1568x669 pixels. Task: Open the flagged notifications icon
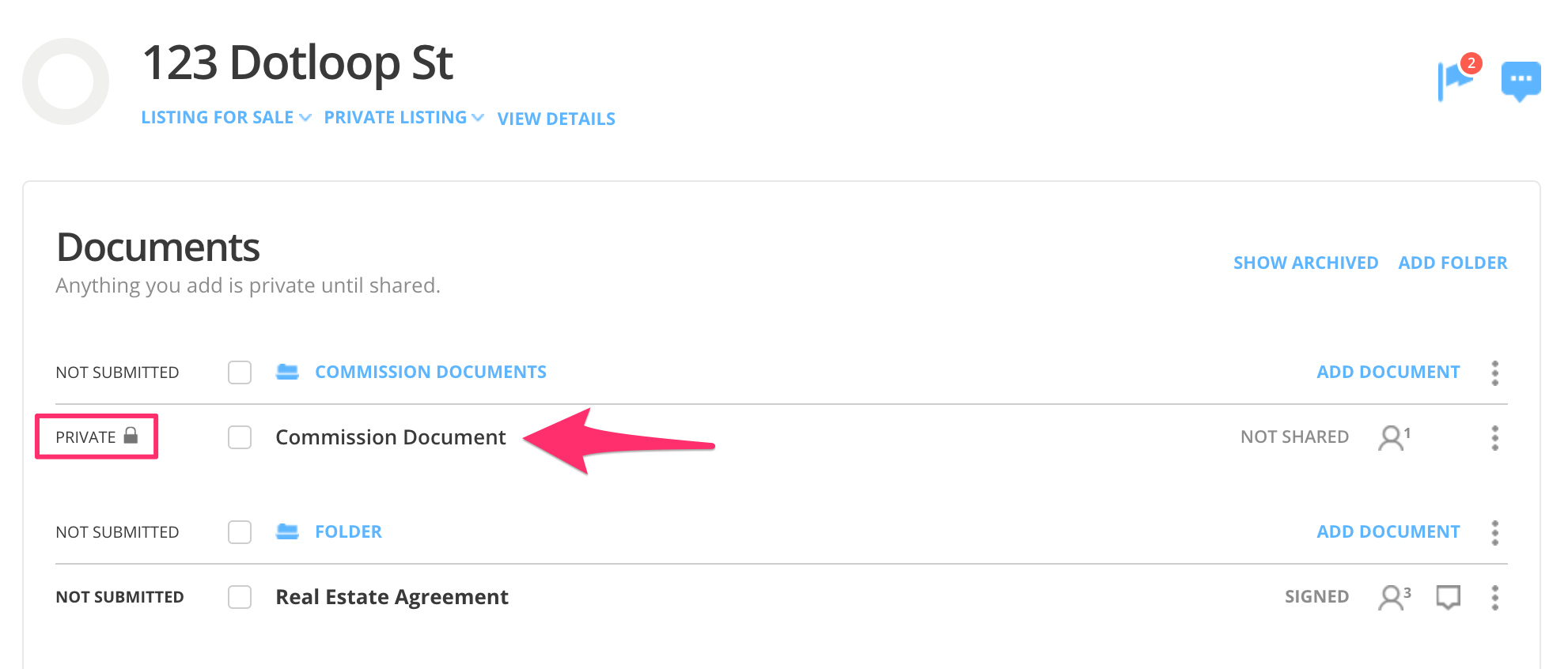coord(1456,79)
